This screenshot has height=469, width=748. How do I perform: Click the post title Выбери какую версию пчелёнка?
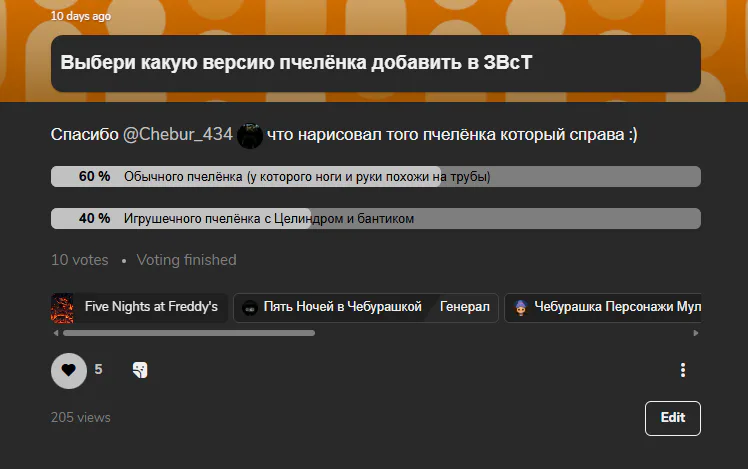click(296, 63)
